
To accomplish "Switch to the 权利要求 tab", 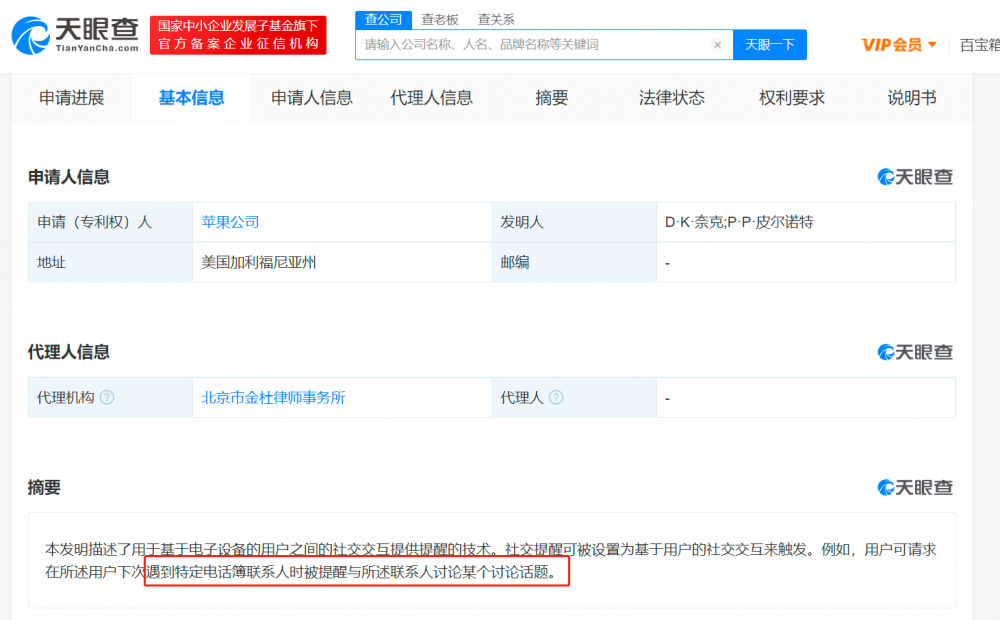I will (792, 98).
